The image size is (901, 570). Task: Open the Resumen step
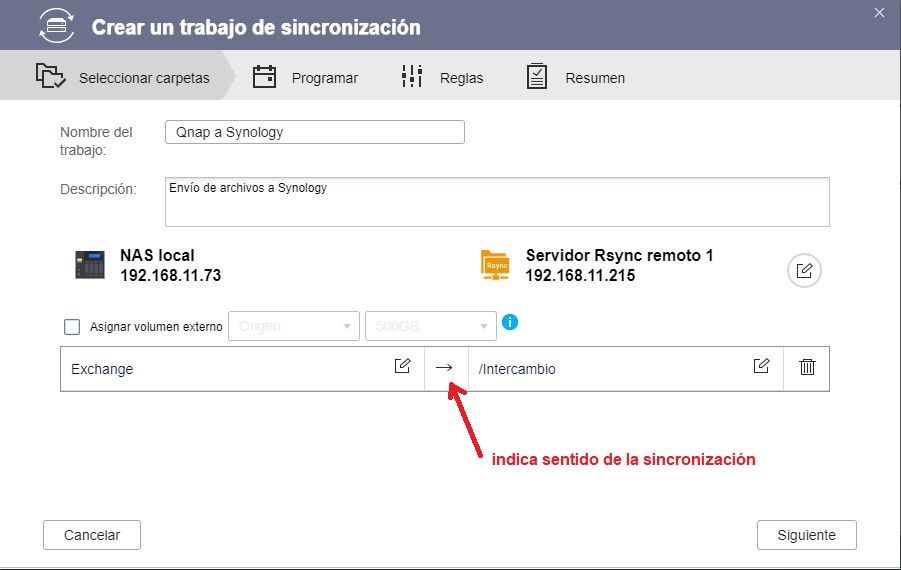tap(575, 78)
